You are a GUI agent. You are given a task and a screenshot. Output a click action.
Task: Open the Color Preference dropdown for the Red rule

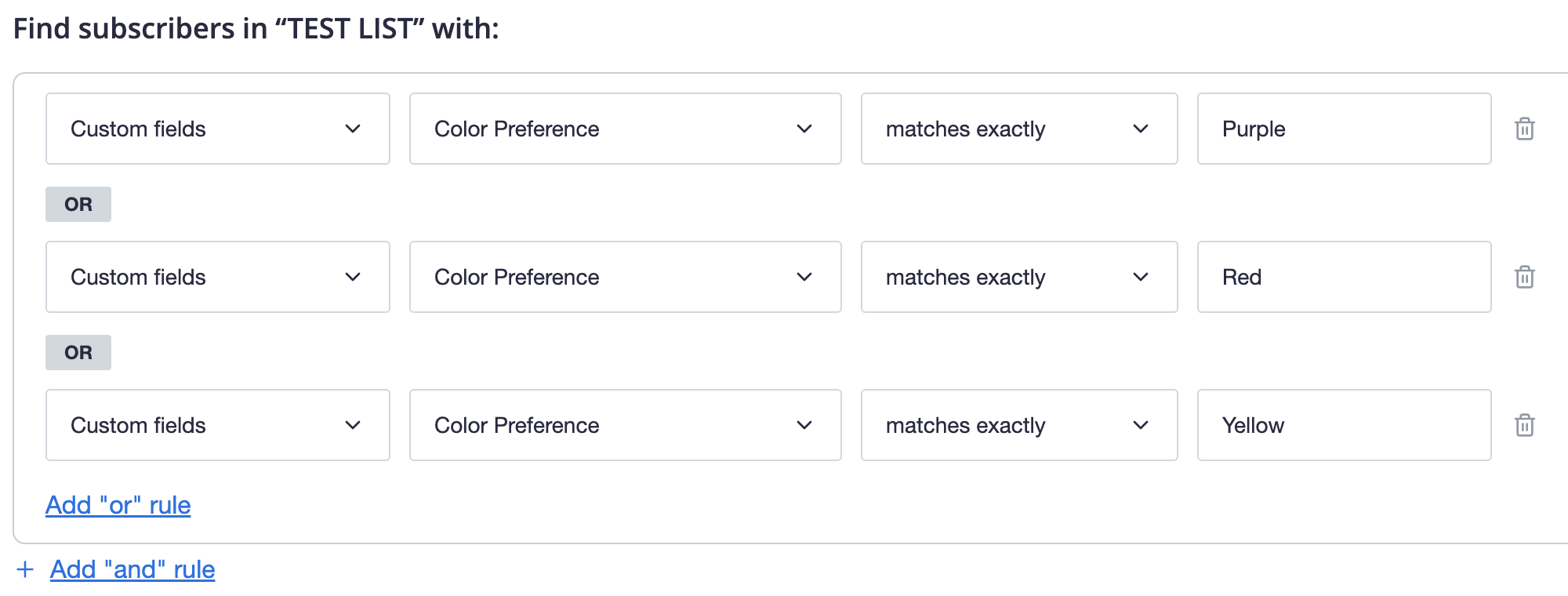[x=624, y=277]
